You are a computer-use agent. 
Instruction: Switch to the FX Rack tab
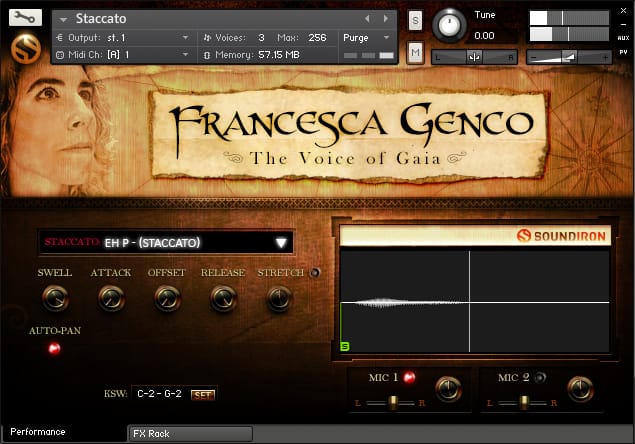click(x=190, y=434)
